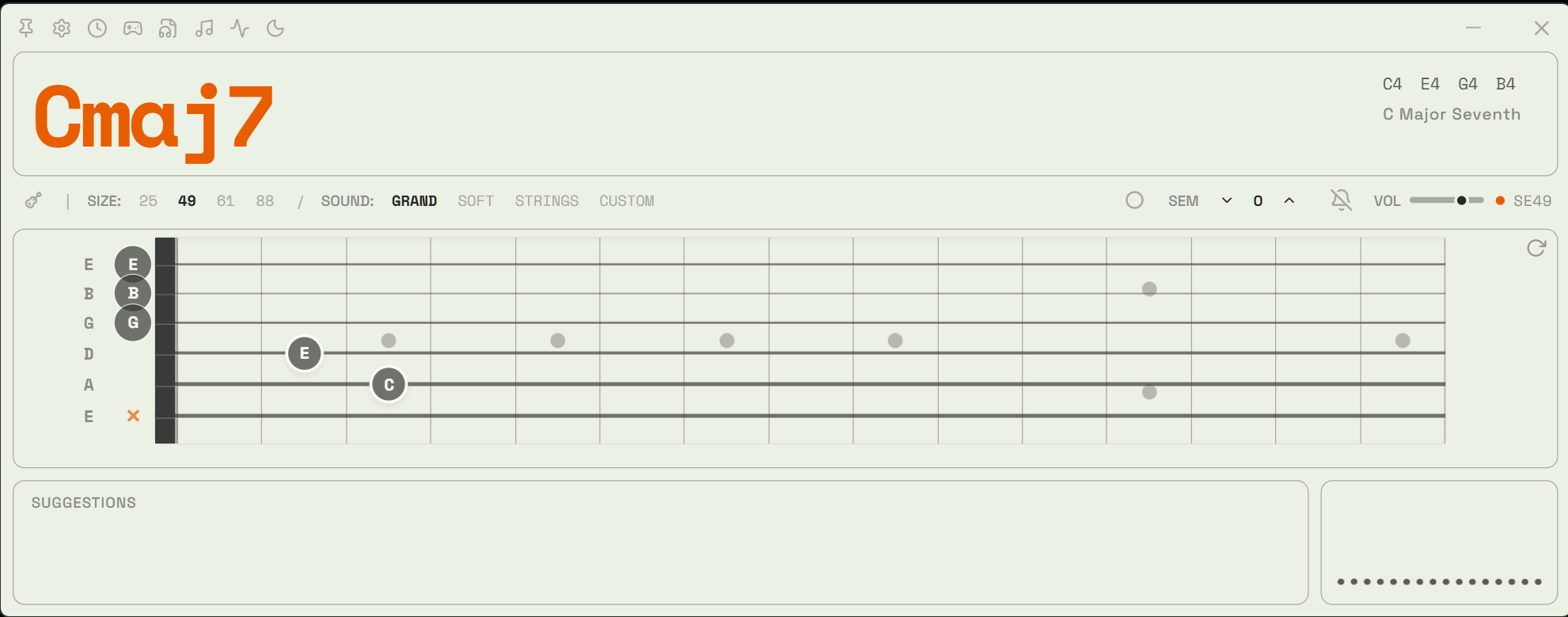
Task: Choose the SOFT sound option
Action: coord(476,200)
